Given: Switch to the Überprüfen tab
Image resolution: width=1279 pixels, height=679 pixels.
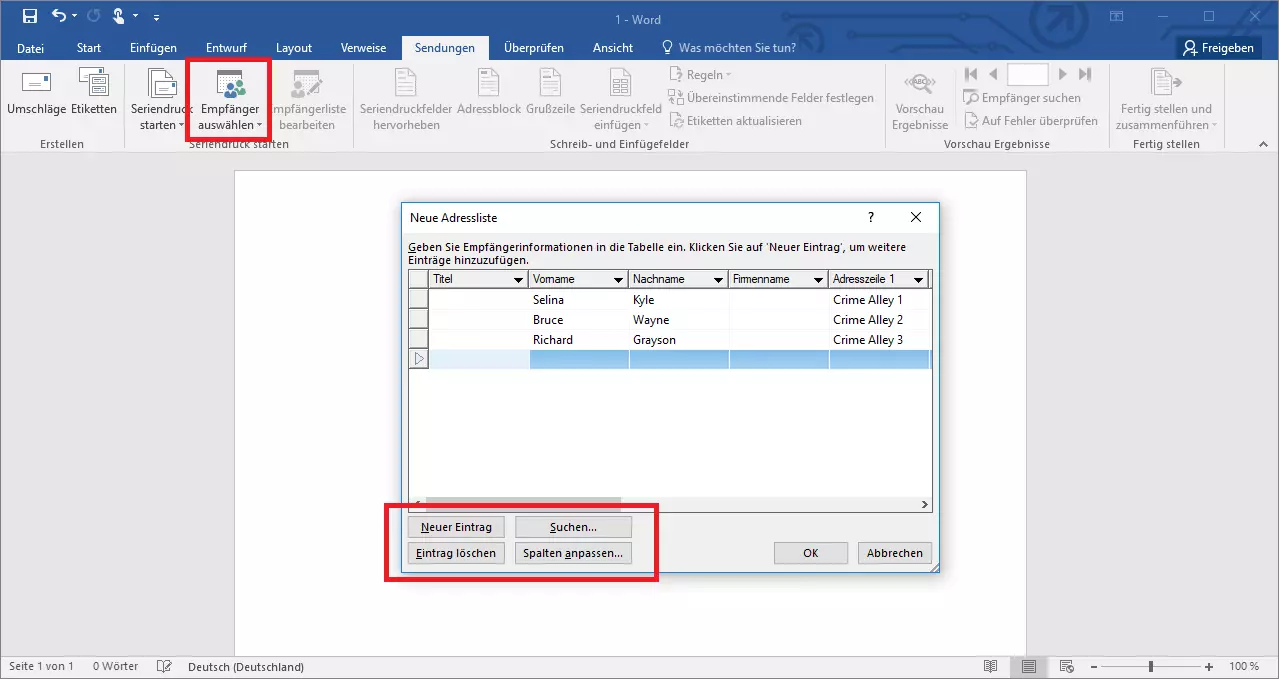Looking at the screenshot, I should click(533, 48).
